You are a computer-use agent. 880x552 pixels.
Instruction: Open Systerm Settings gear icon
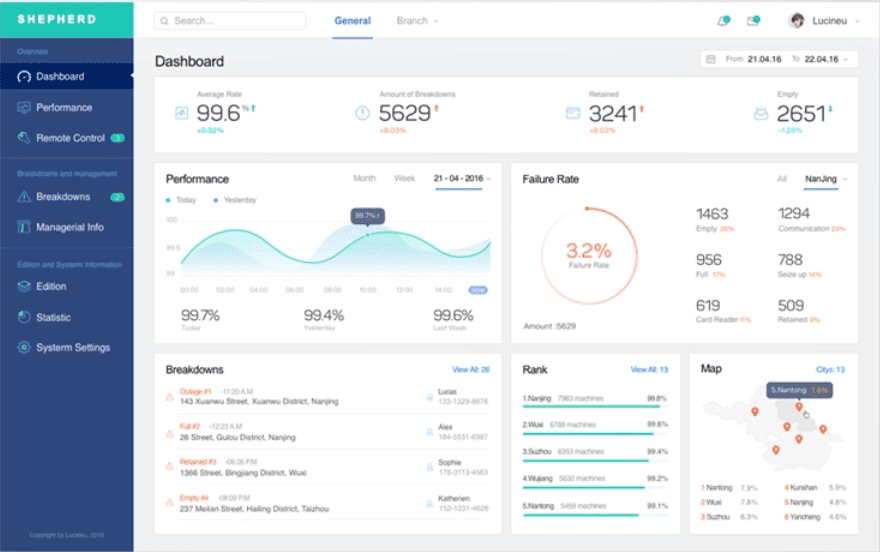[x=24, y=347]
